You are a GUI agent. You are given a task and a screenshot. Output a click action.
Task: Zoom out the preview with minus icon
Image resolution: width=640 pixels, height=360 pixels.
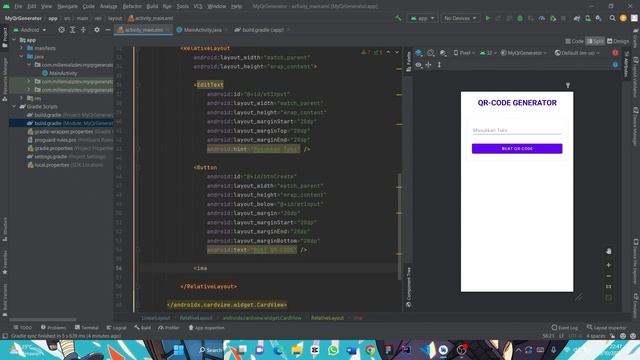pyautogui.click(x=609, y=276)
